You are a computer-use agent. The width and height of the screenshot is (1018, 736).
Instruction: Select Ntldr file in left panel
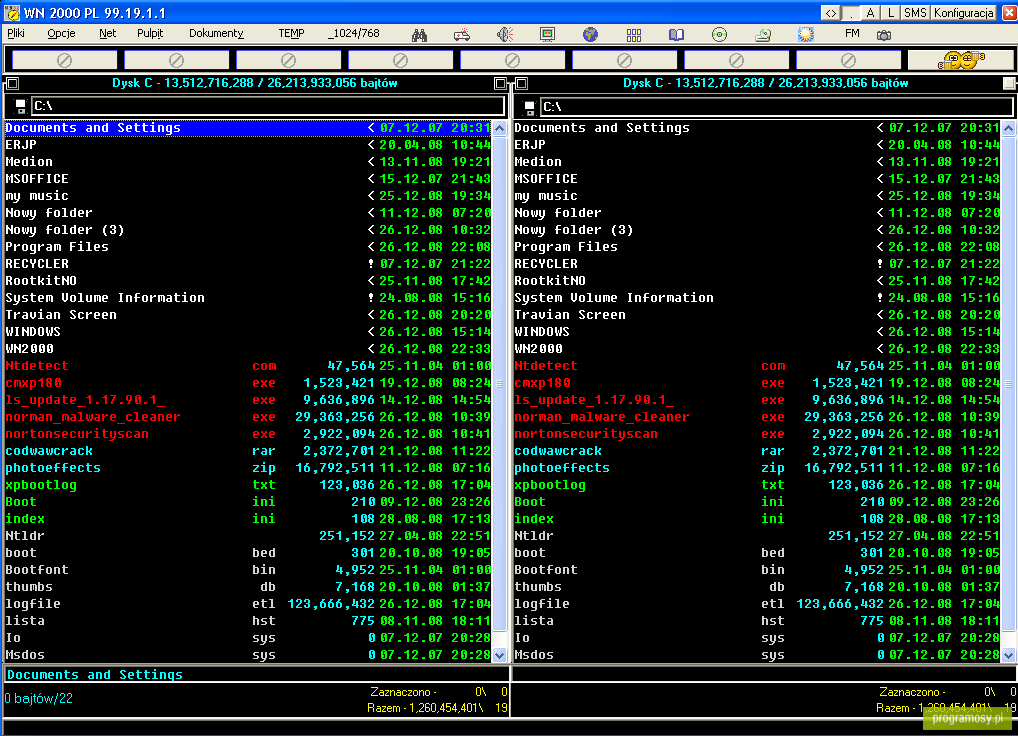248,535
